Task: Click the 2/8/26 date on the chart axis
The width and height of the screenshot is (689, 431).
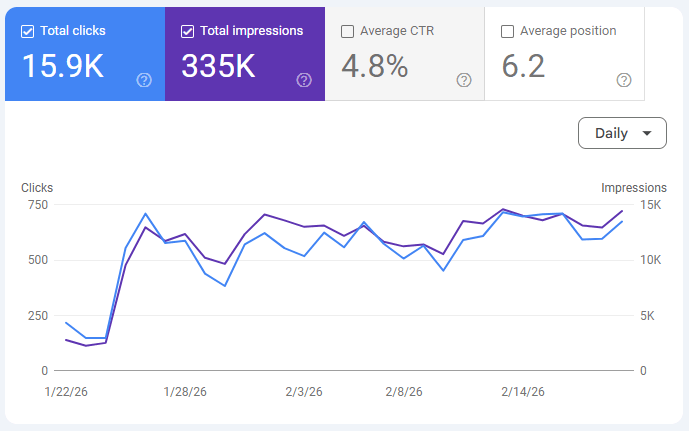Action: click(x=404, y=392)
